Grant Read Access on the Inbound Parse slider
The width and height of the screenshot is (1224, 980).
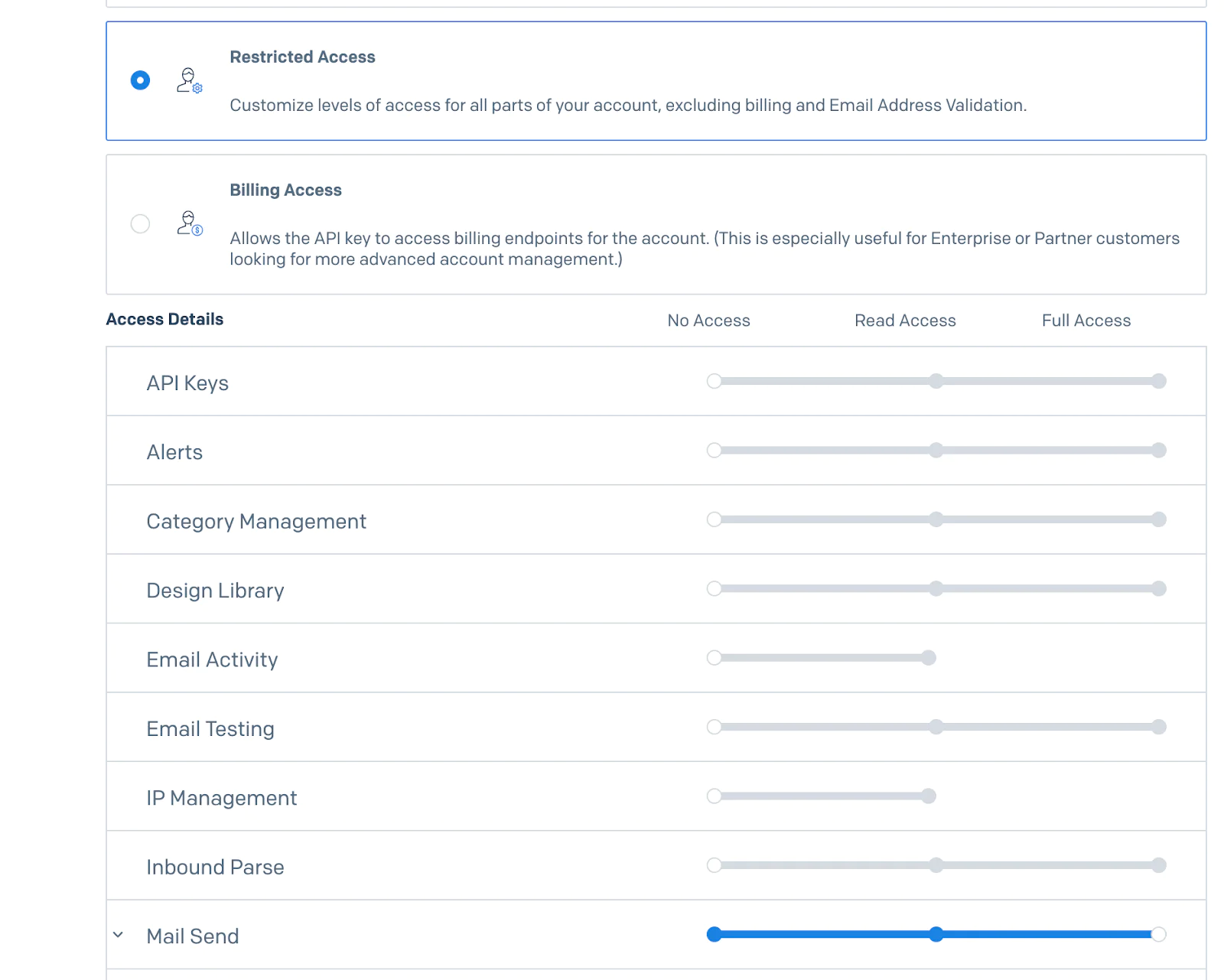pyautogui.click(x=936, y=865)
